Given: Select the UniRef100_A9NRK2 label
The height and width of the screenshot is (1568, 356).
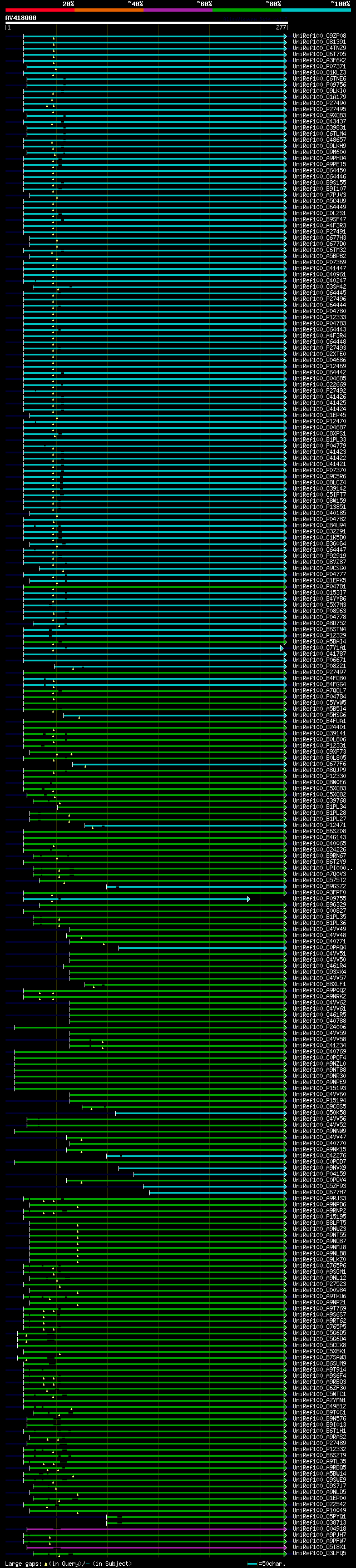Looking at the screenshot, I should coord(319,996).
